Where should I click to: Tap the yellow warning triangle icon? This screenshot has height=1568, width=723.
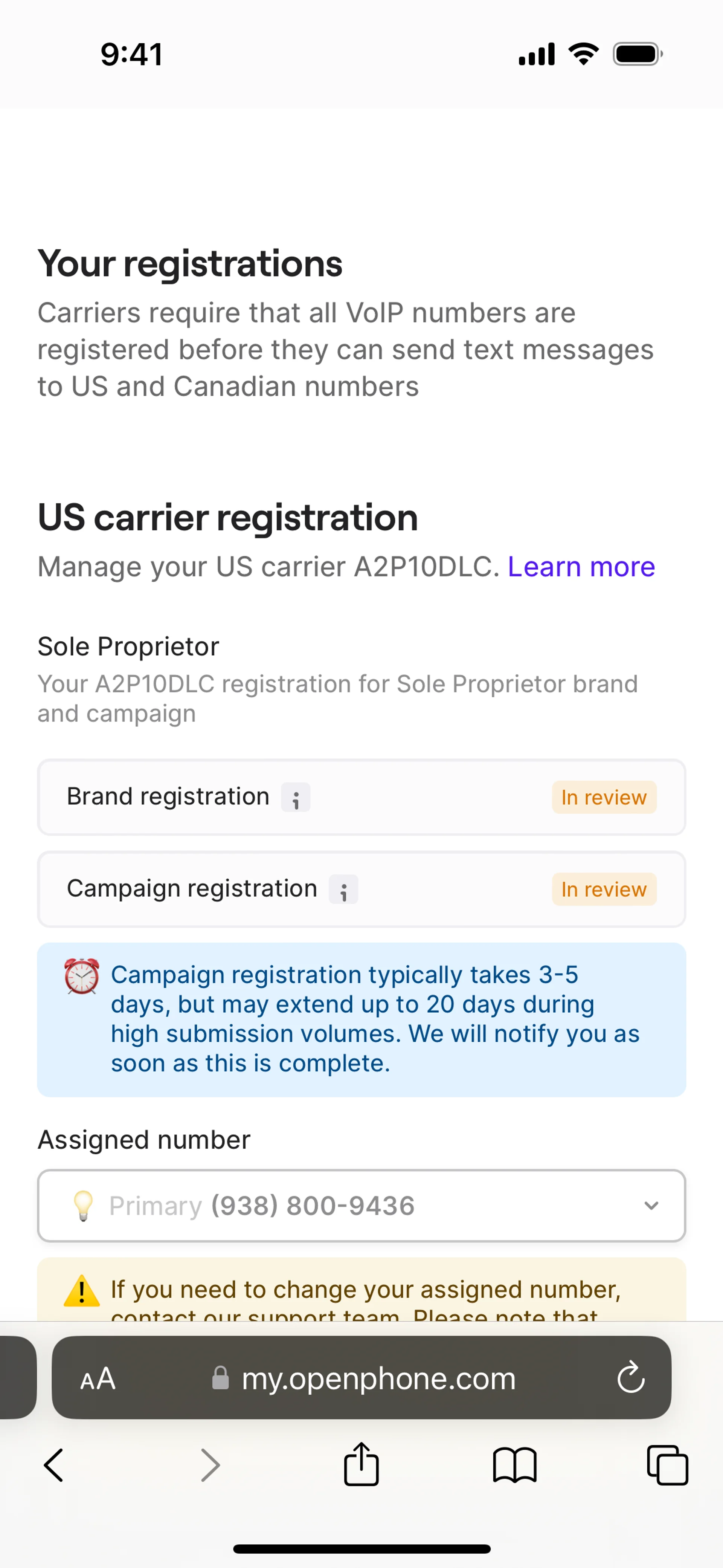coord(82,1291)
